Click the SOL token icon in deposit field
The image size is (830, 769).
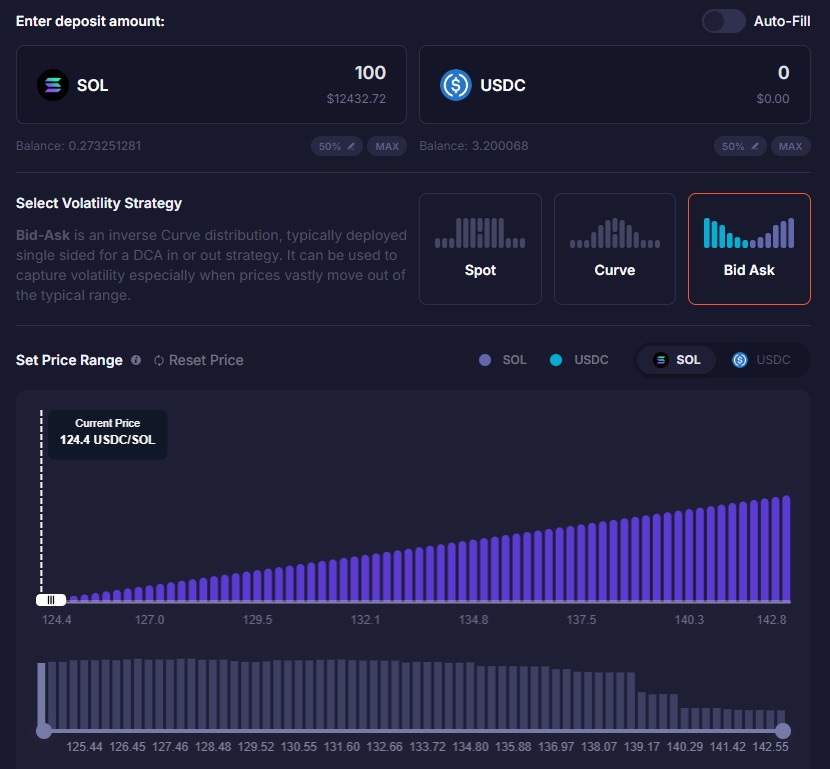(53, 85)
